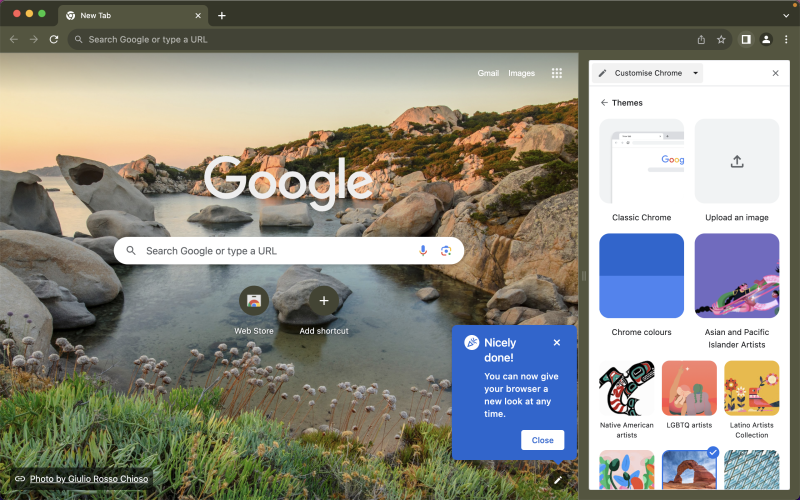
Task: Open a new tab with plus button
Action: [222, 15]
